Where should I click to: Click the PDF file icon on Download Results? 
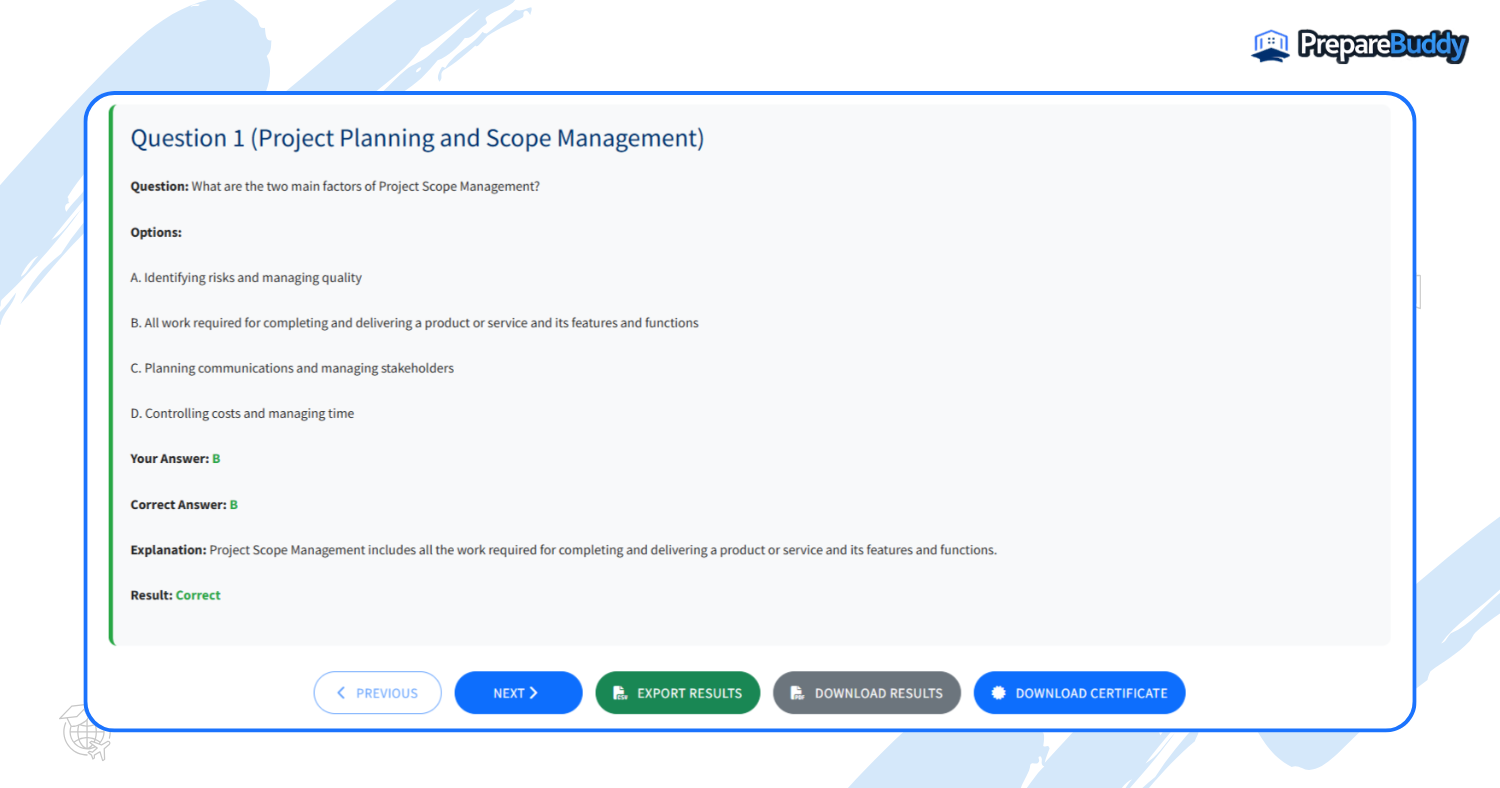pos(795,692)
